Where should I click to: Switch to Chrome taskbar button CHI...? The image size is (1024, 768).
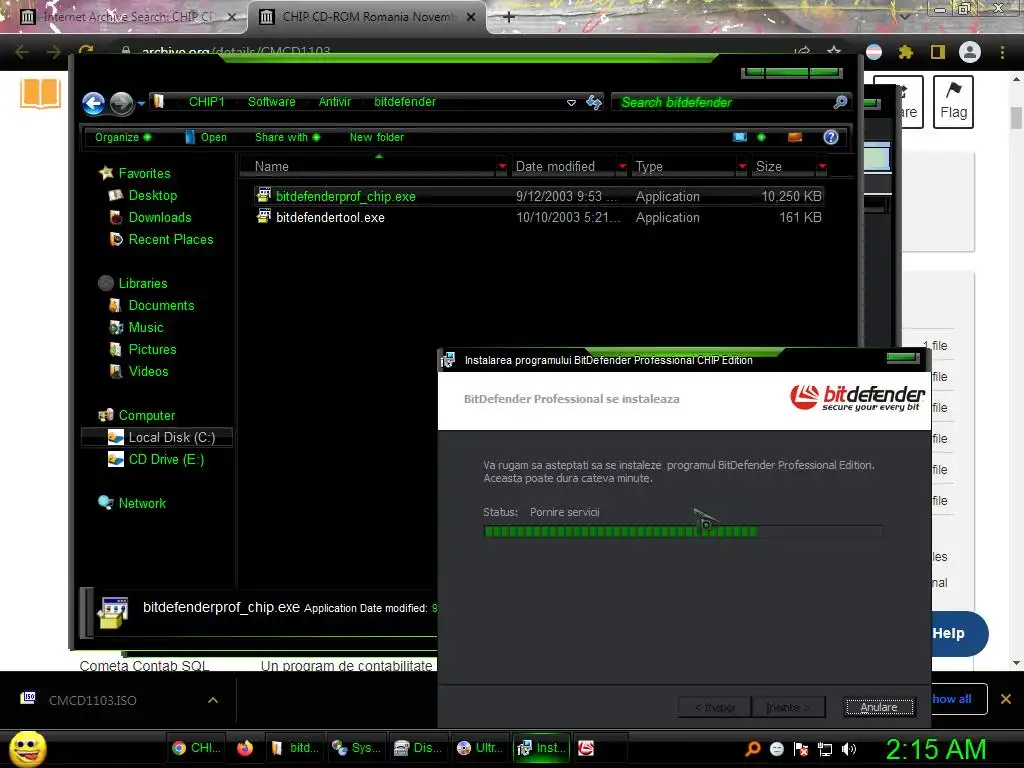tap(196, 748)
